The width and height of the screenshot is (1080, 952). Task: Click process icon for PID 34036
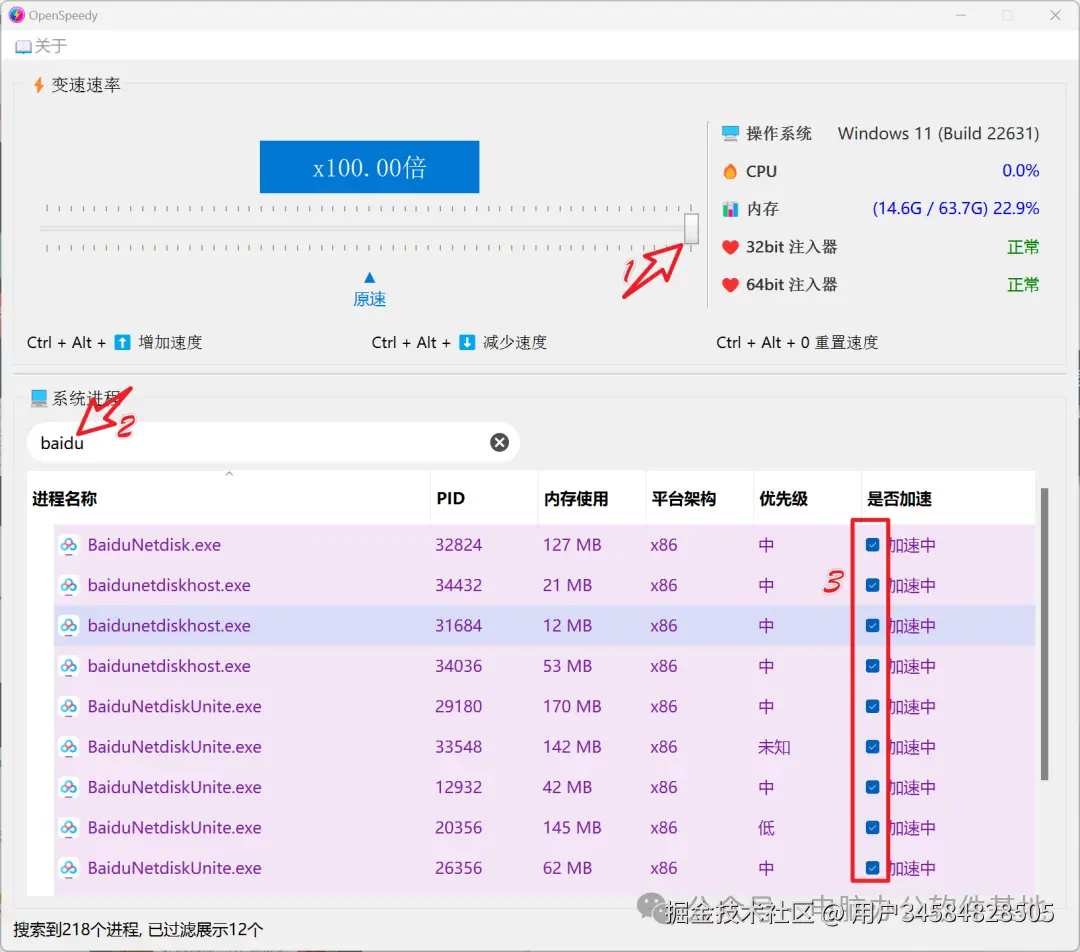pyautogui.click(x=68, y=665)
